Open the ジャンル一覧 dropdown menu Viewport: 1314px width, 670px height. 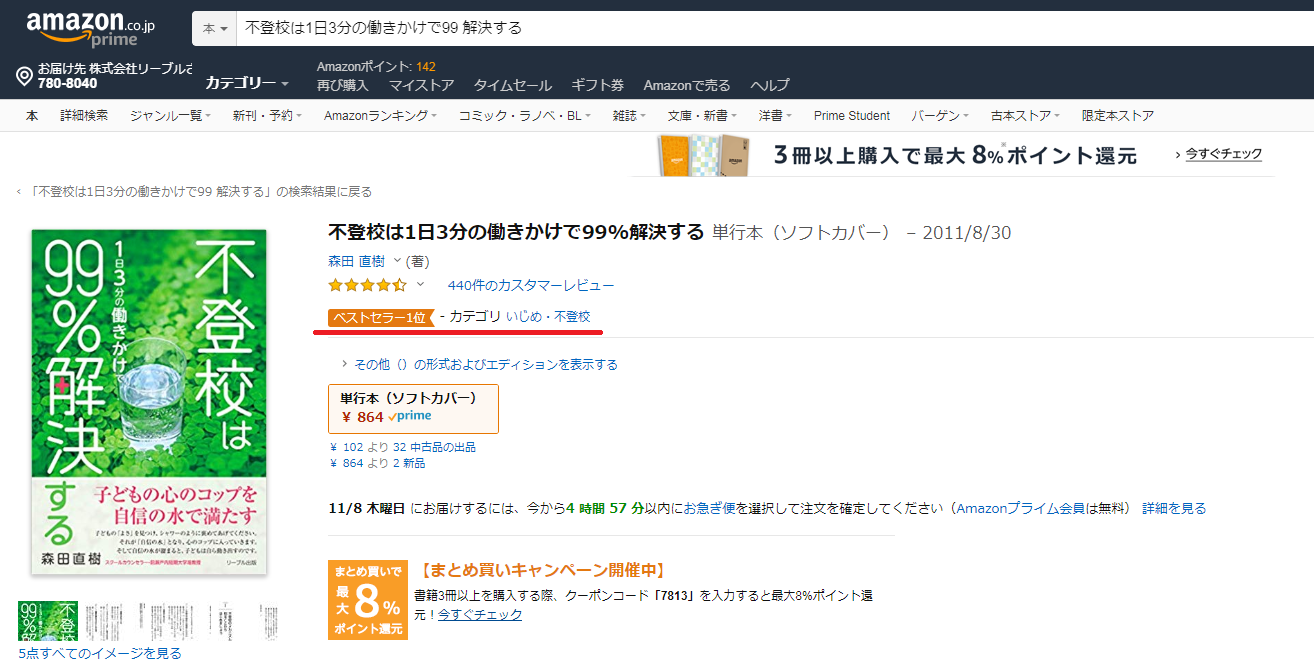[x=170, y=116]
